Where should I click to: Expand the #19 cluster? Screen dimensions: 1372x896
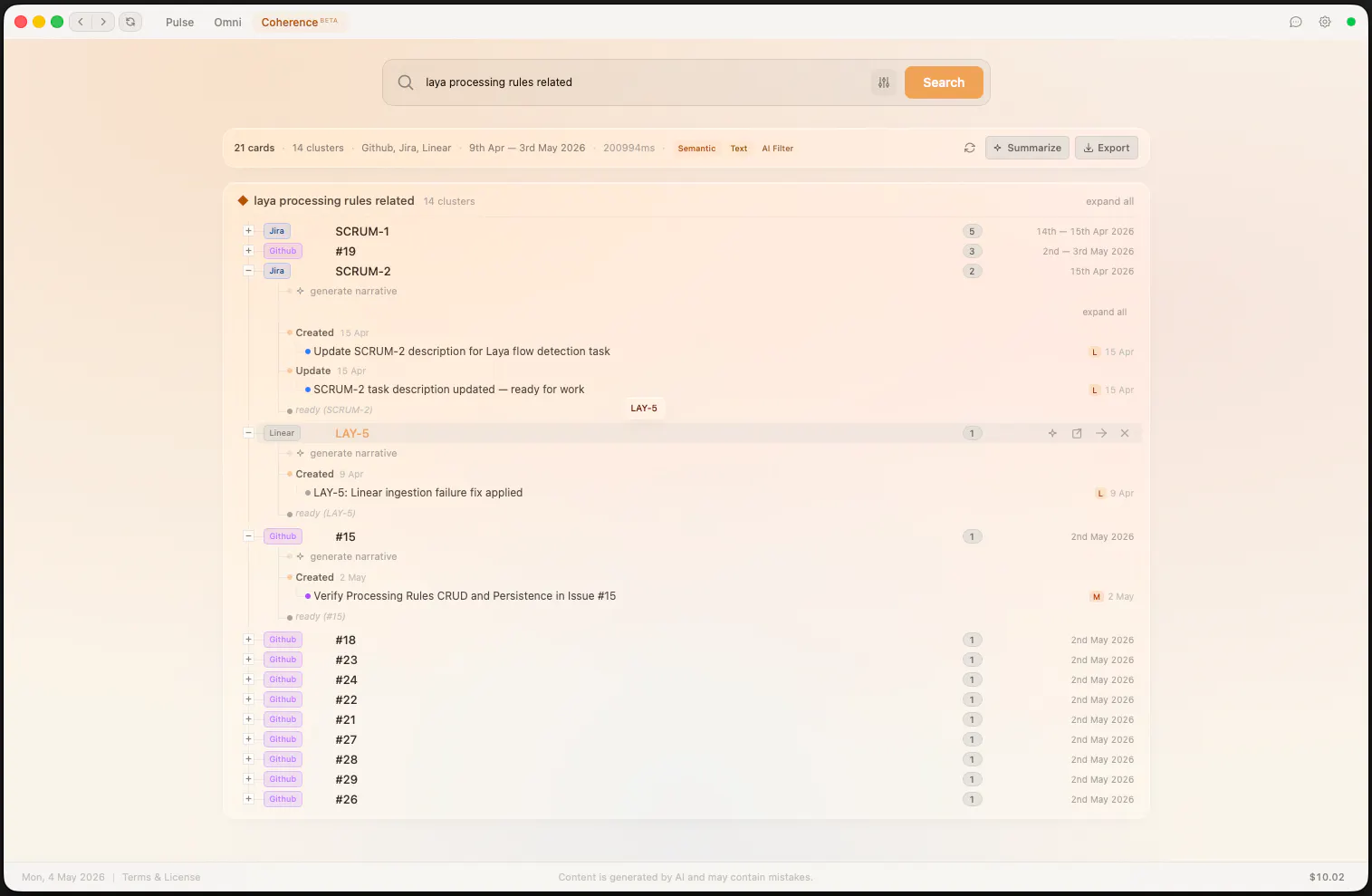248,251
